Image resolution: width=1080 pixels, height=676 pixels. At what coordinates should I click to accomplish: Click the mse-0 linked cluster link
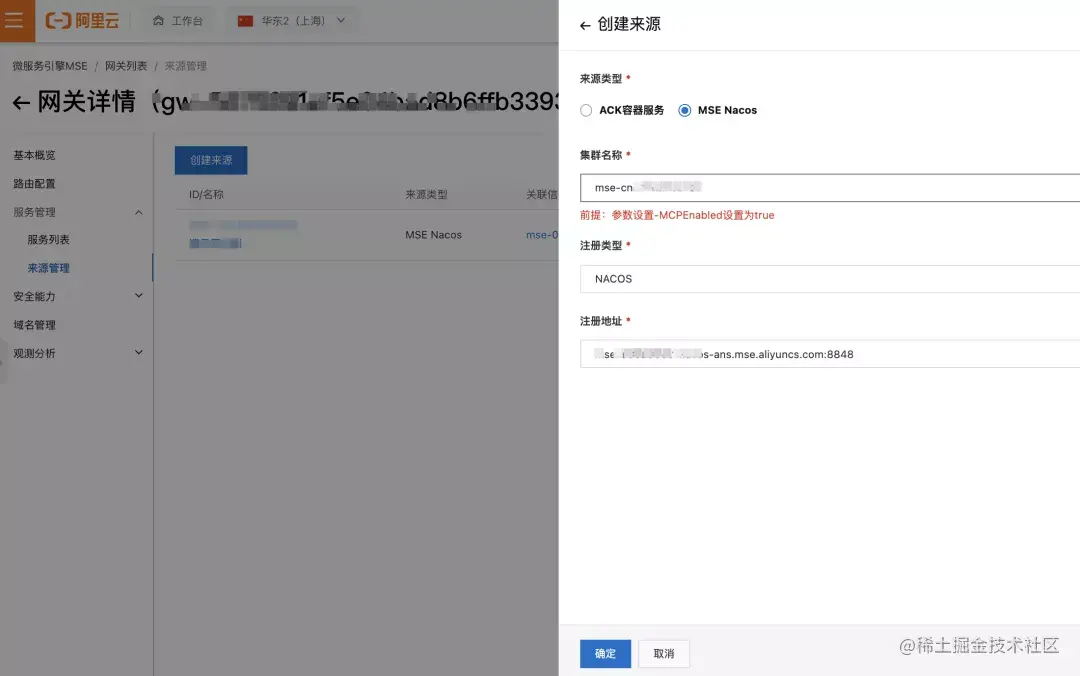(541, 235)
